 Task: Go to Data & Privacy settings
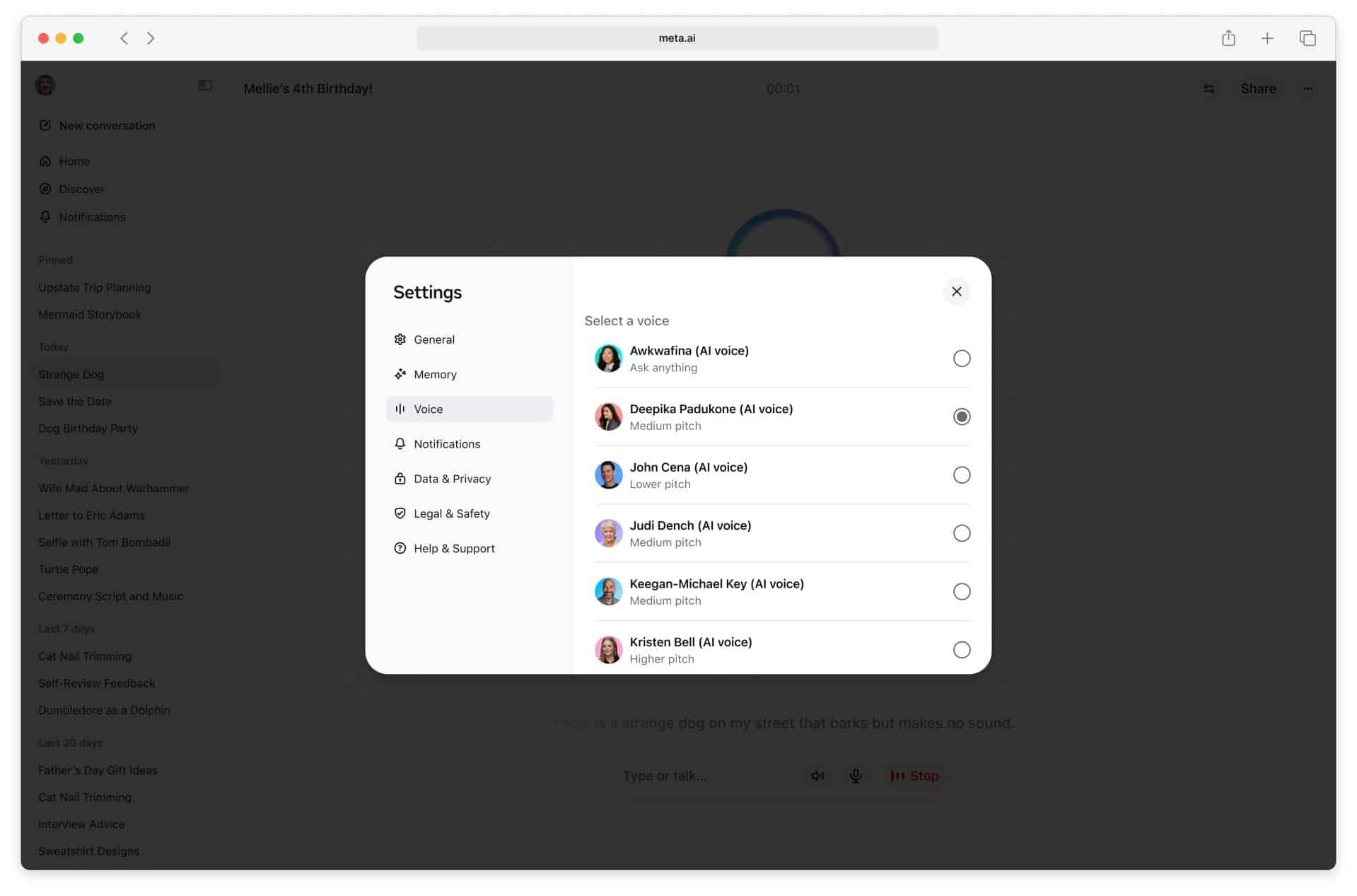click(x=470, y=479)
